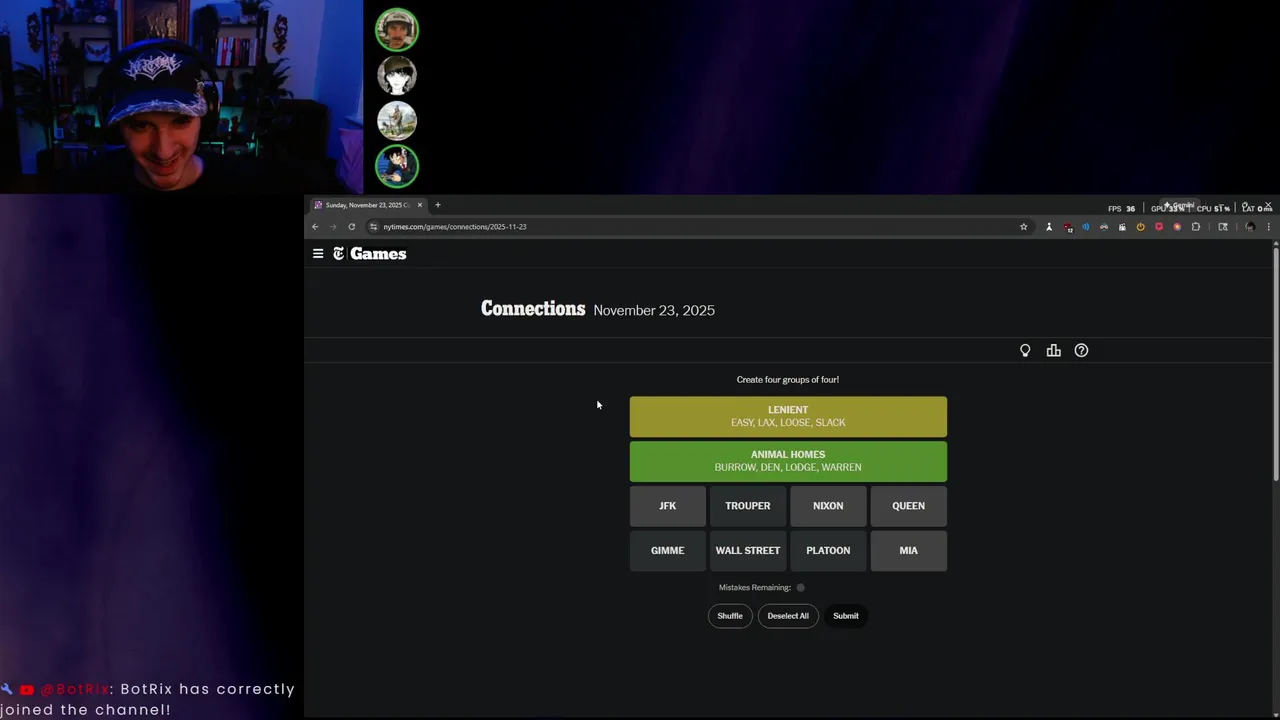
Task: Click the Shuffle button
Action: click(x=730, y=616)
